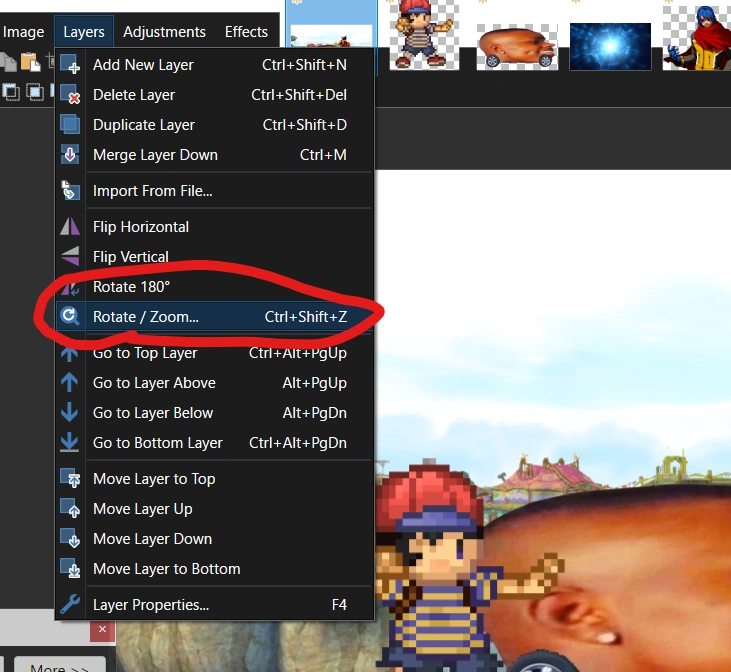
Task: Open the Adjustments menu
Action: (x=164, y=32)
